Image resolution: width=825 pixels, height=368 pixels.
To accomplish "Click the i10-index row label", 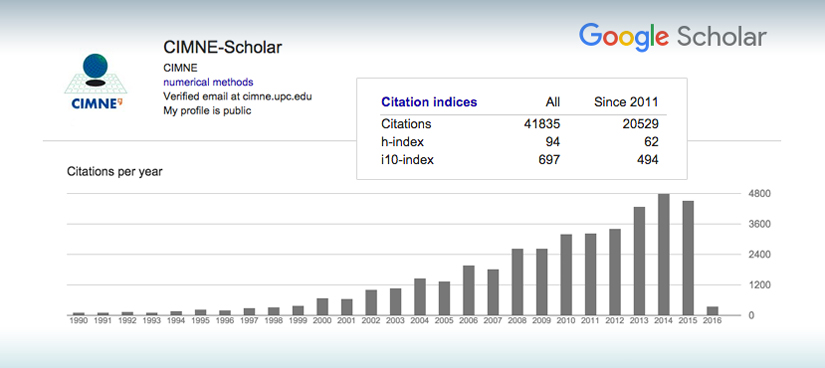I will pyautogui.click(x=407, y=160).
